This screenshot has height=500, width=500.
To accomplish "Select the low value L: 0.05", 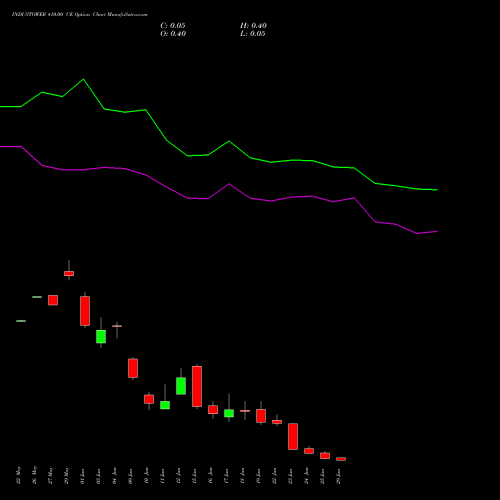I will (253, 34).
